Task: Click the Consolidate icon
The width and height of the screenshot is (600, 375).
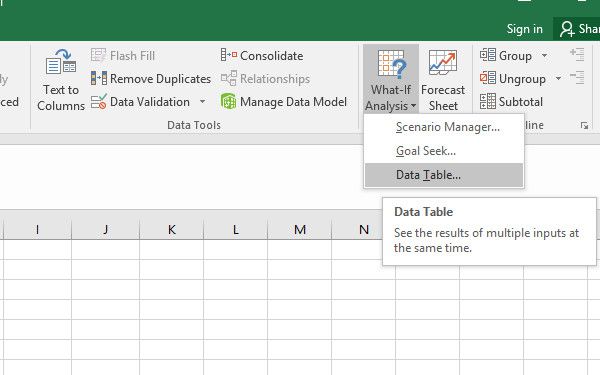Action: point(229,55)
